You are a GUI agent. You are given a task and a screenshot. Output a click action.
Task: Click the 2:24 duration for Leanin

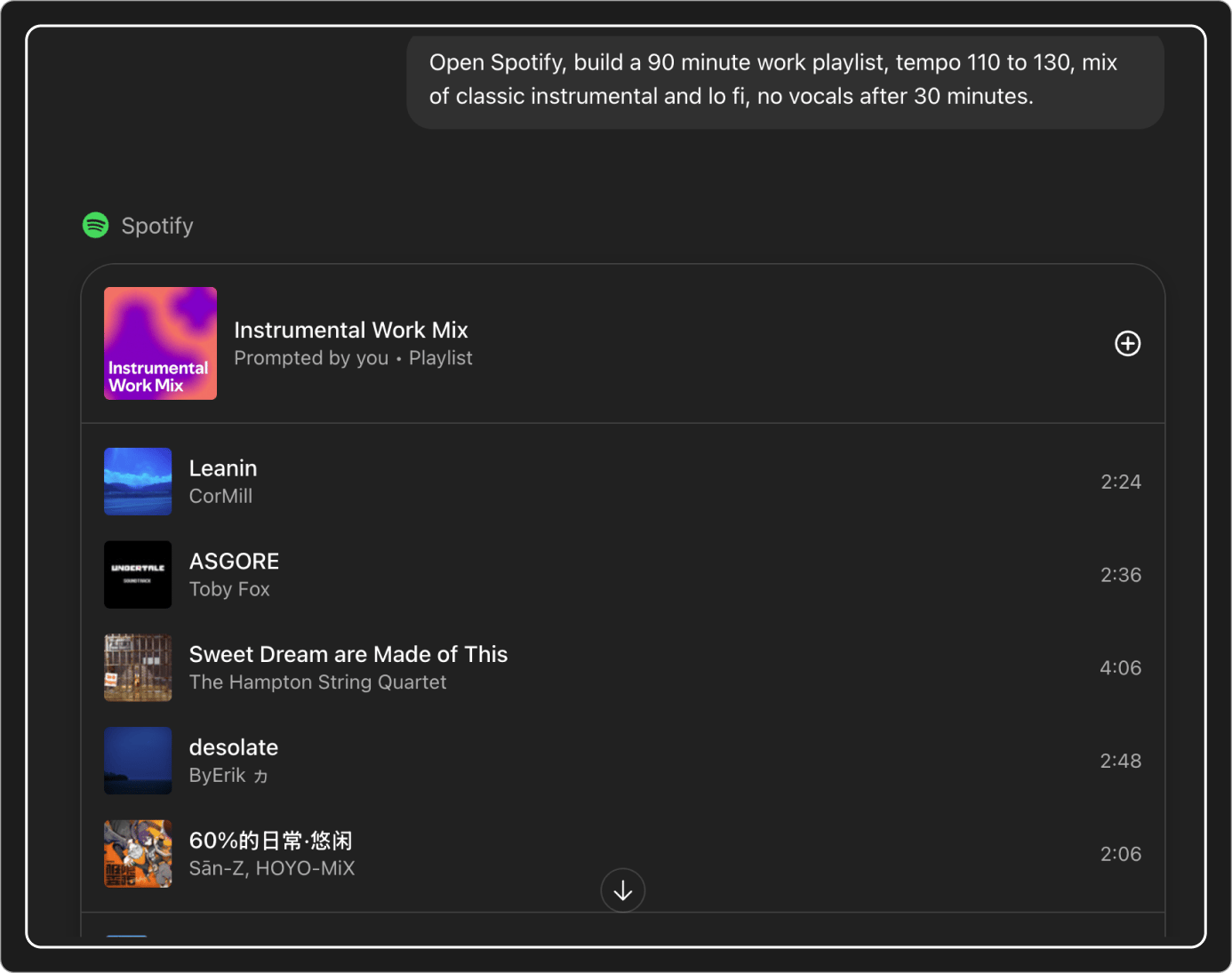click(x=1121, y=482)
